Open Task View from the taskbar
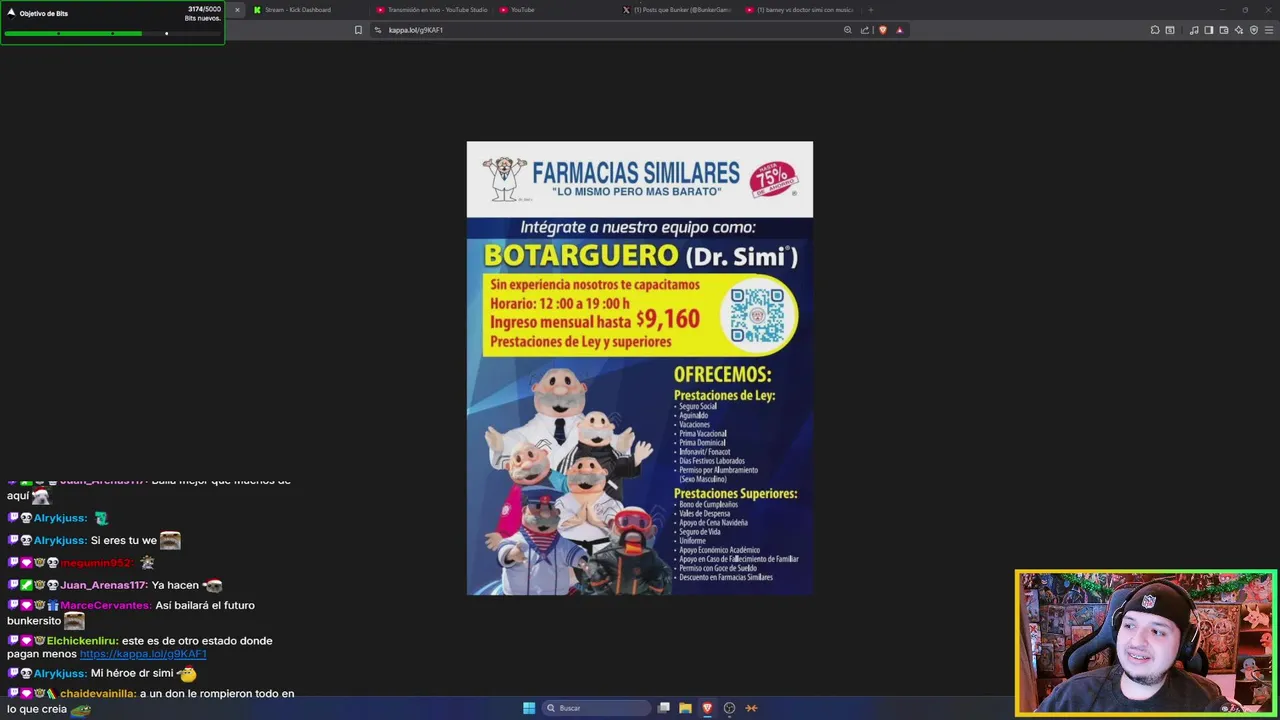This screenshot has height=720, width=1280. (663, 708)
